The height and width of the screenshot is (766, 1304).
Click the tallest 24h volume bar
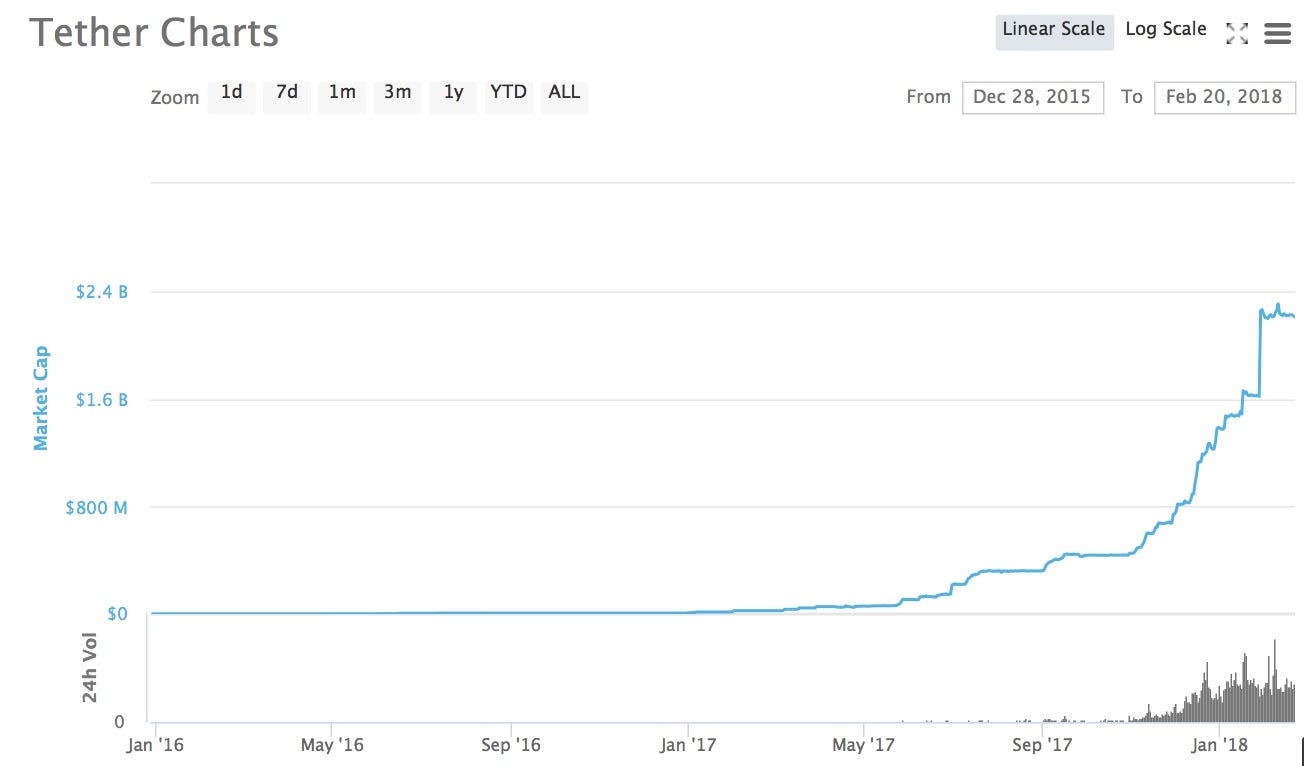point(1275,680)
